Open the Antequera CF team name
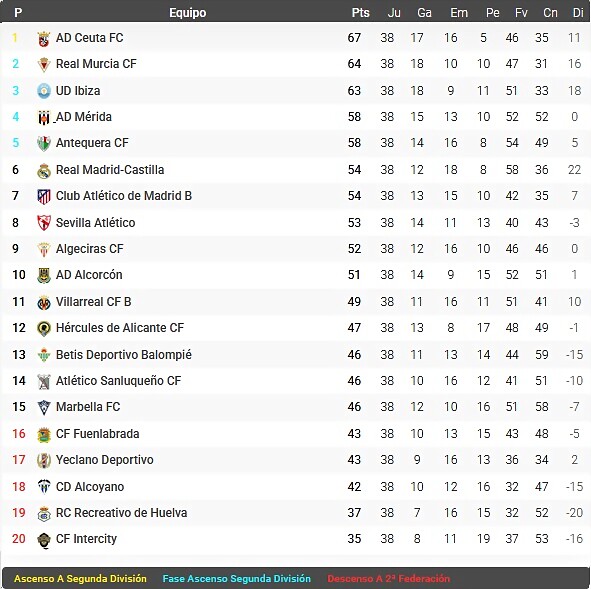The width and height of the screenshot is (591, 589). click(x=92, y=143)
